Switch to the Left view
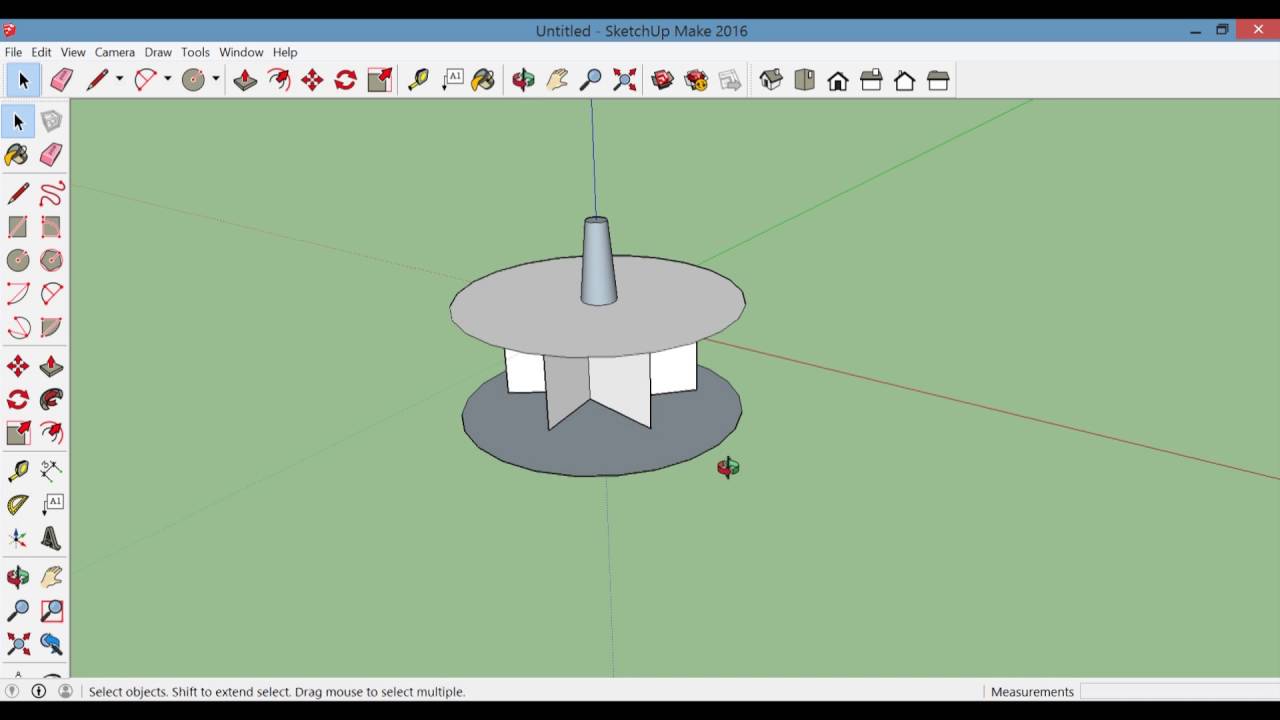This screenshot has width=1280, height=720. pos(938,80)
